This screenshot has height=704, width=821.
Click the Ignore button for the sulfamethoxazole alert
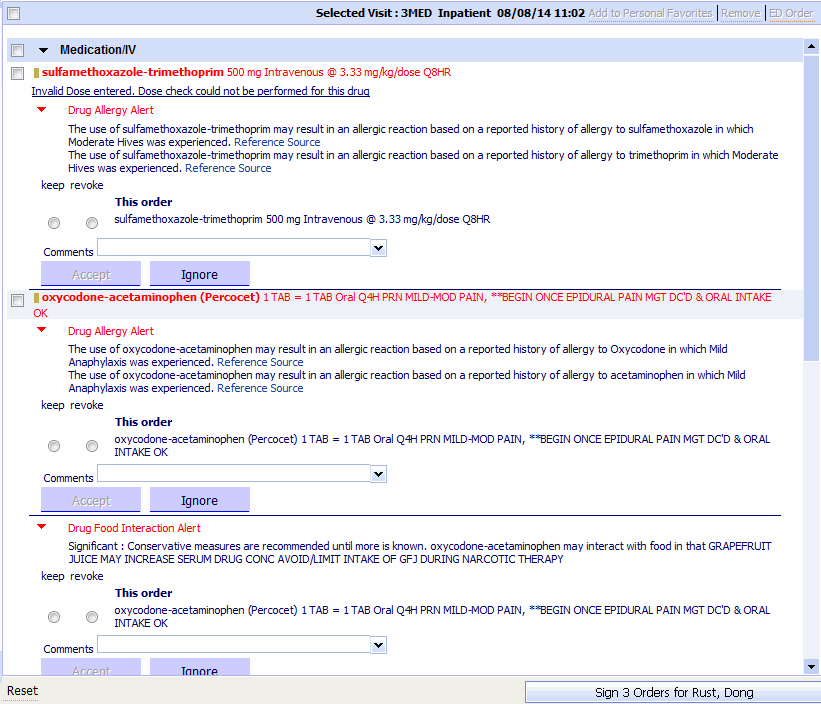point(199,273)
